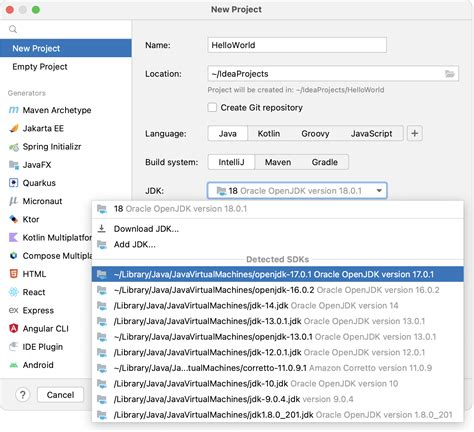The height and width of the screenshot is (432, 474).
Task: Select Java as the language
Action: tap(228, 134)
